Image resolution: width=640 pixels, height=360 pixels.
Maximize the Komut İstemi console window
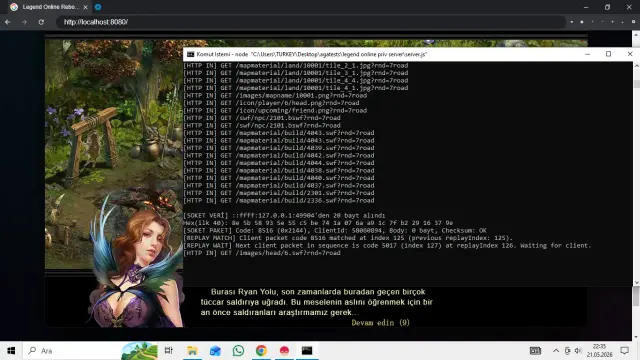(x=608, y=54)
